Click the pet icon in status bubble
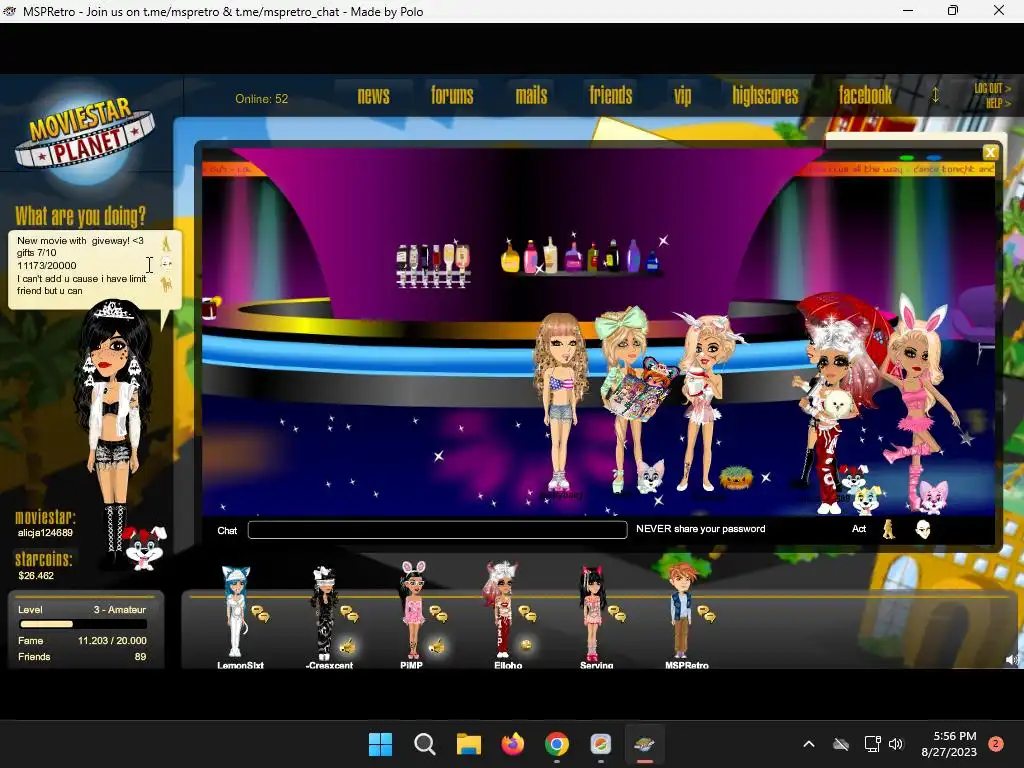This screenshot has height=768, width=1024. click(x=167, y=284)
